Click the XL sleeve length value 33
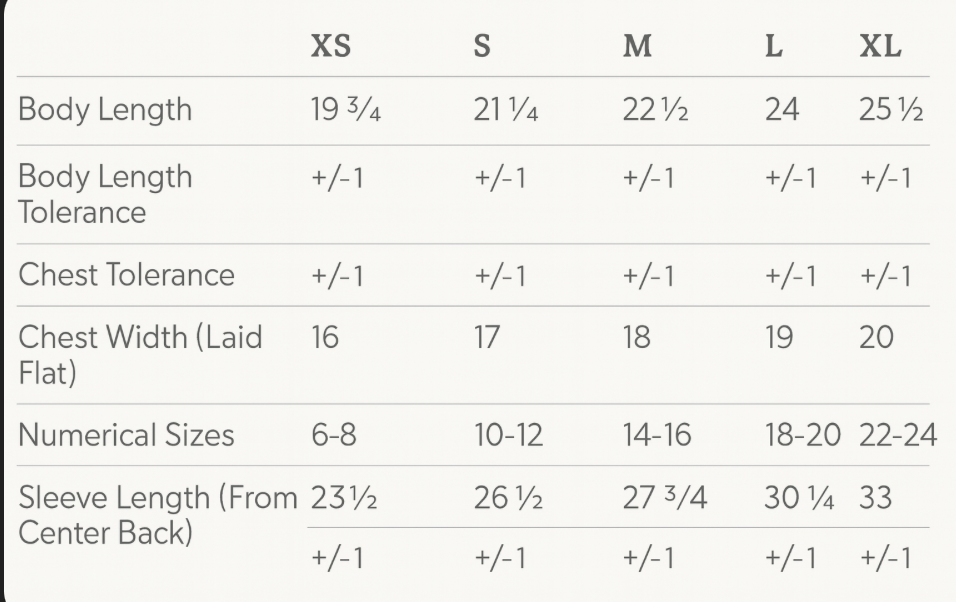The height and width of the screenshot is (602, 956). [875, 497]
